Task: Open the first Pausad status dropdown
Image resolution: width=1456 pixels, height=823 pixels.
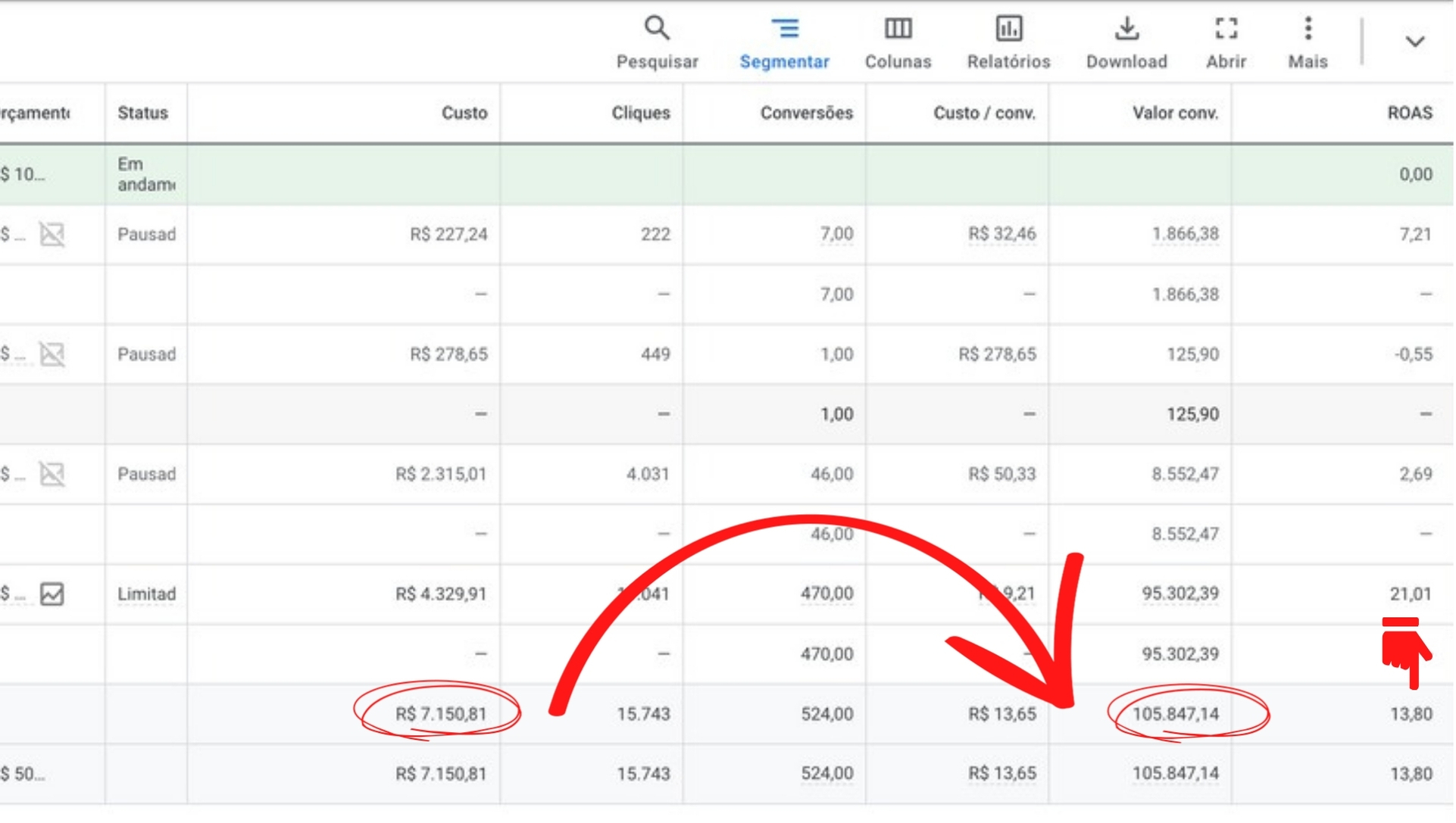Action: point(146,235)
